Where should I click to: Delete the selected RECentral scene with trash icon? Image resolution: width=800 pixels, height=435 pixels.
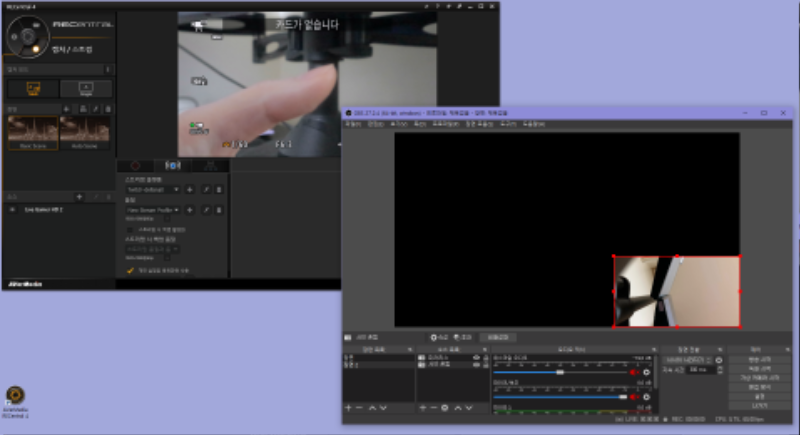click(108, 109)
